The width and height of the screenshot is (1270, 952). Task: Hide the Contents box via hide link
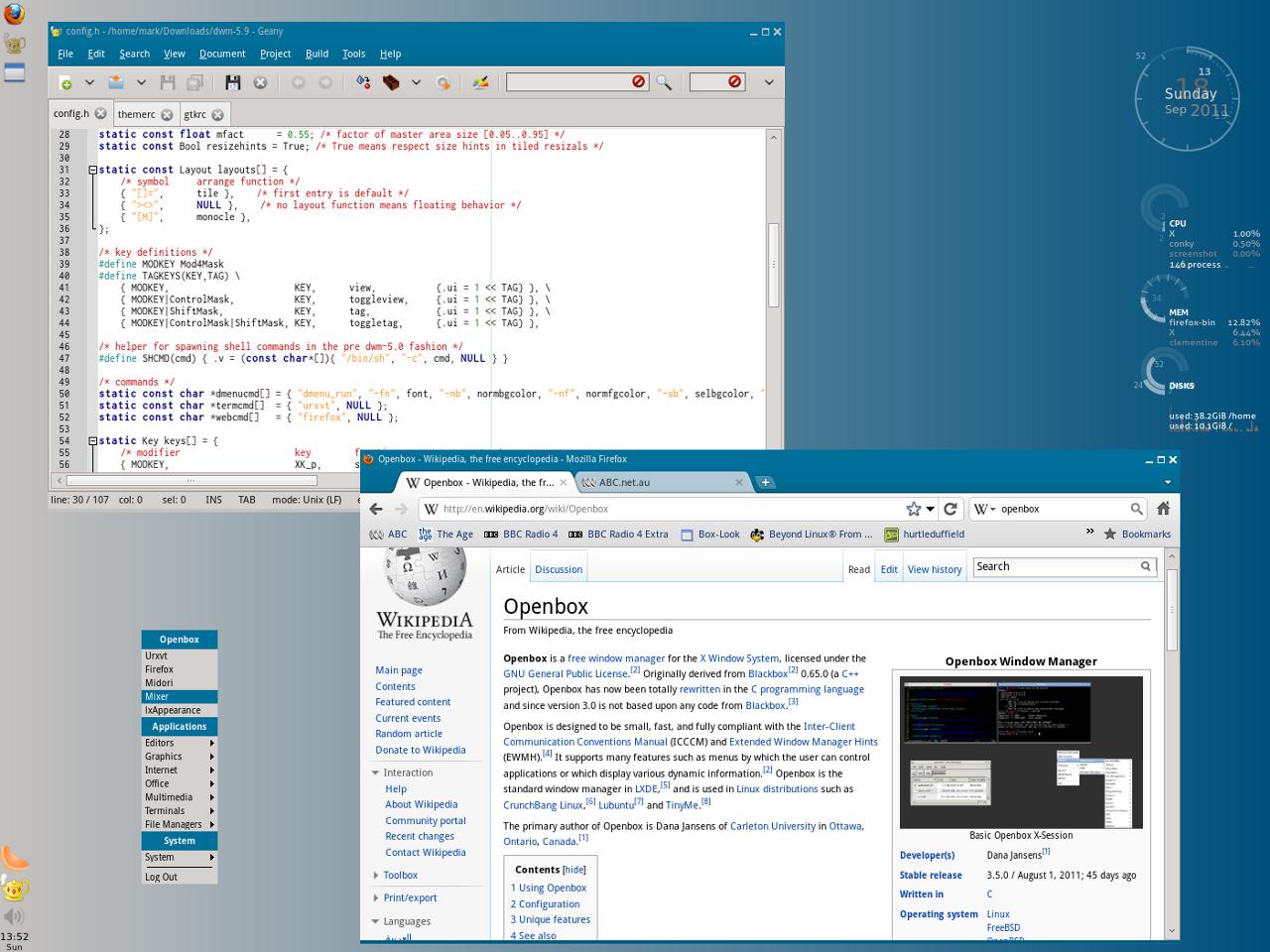point(574,870)
